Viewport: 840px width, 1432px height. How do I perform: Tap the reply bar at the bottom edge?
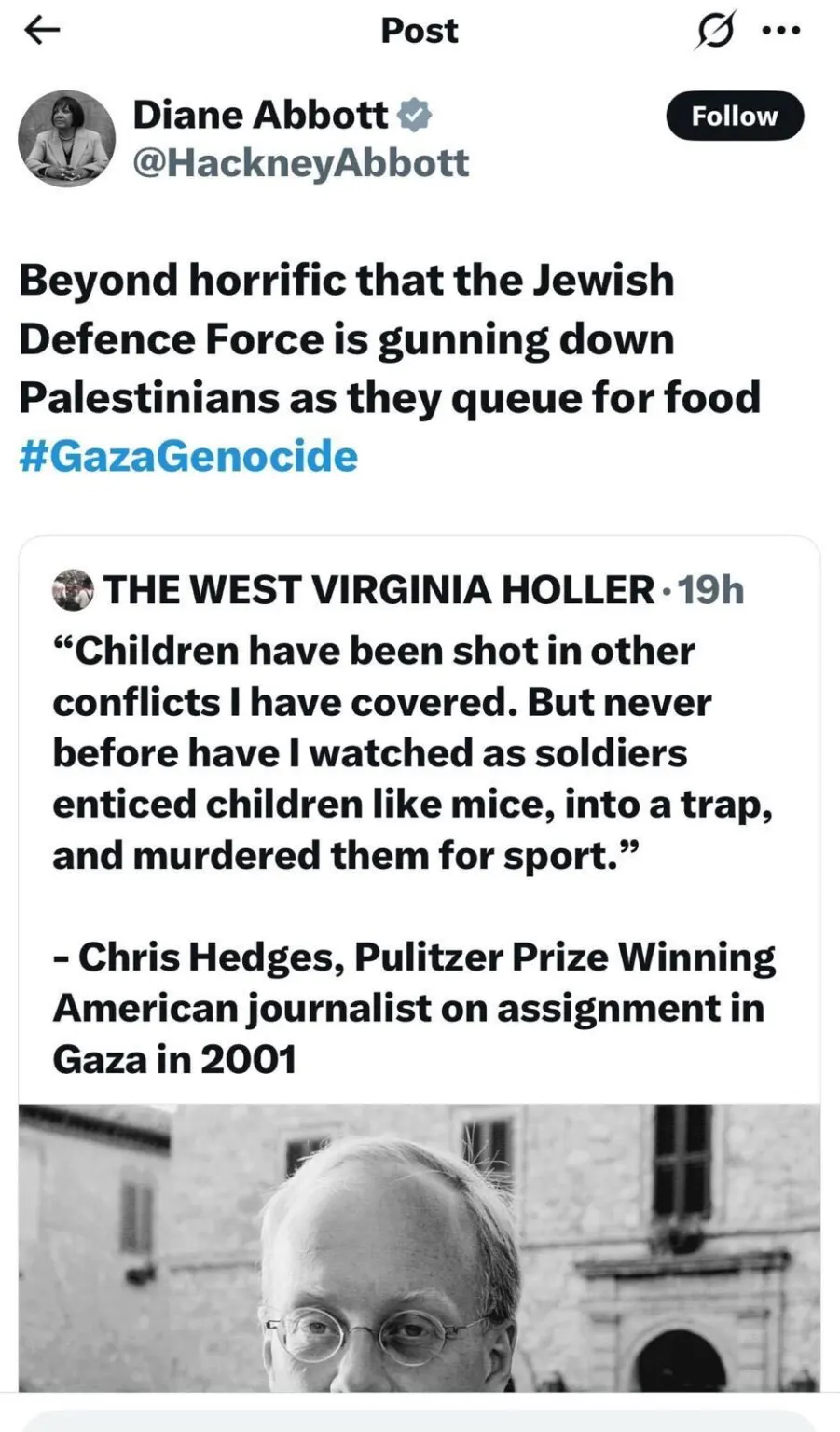pos(420,1421)
